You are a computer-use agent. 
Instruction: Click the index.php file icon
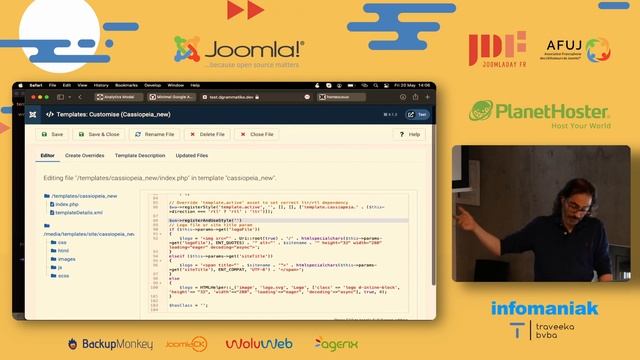(52, 204)
